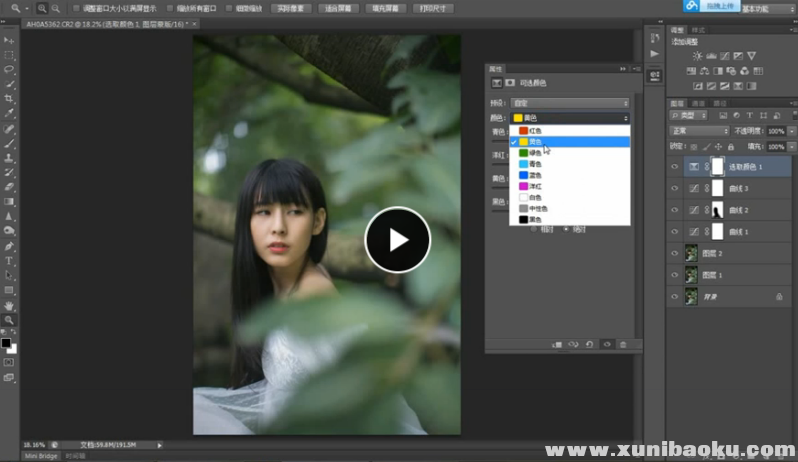
Task: Open the 预设 preset dropdown
Action: (x=569, y=103)
